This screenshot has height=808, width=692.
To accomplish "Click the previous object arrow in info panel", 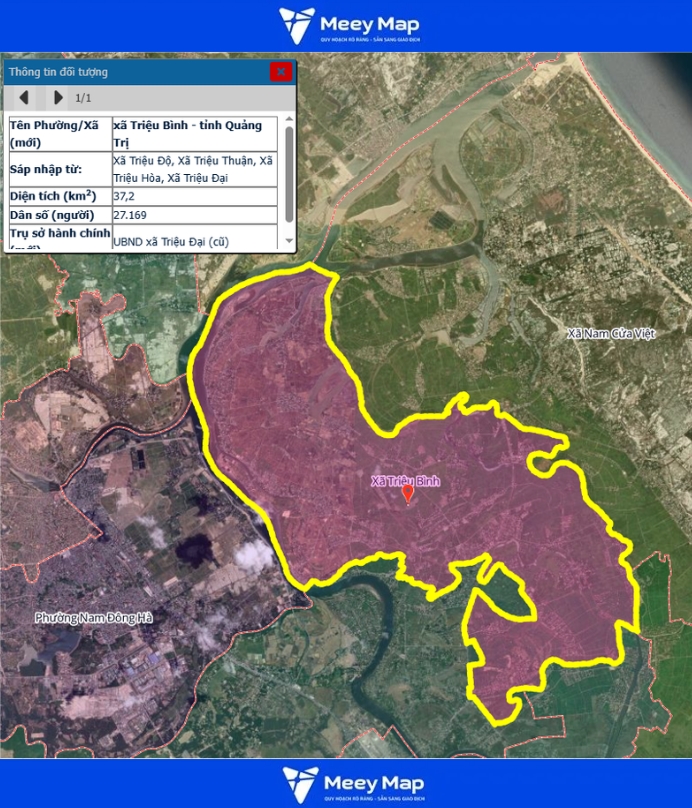I will click(x=24, y=98).
